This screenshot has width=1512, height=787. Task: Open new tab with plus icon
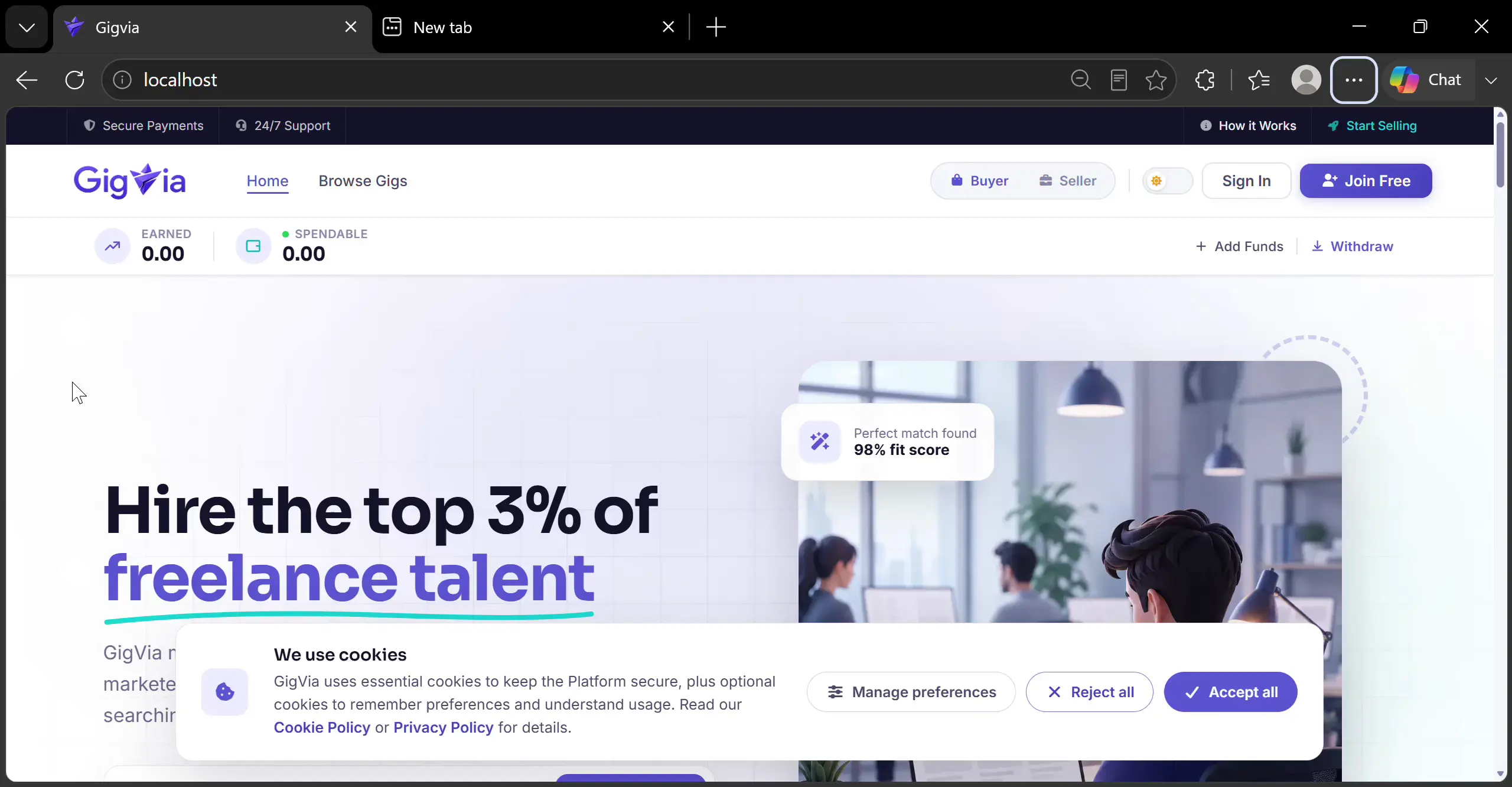[716, 27]
